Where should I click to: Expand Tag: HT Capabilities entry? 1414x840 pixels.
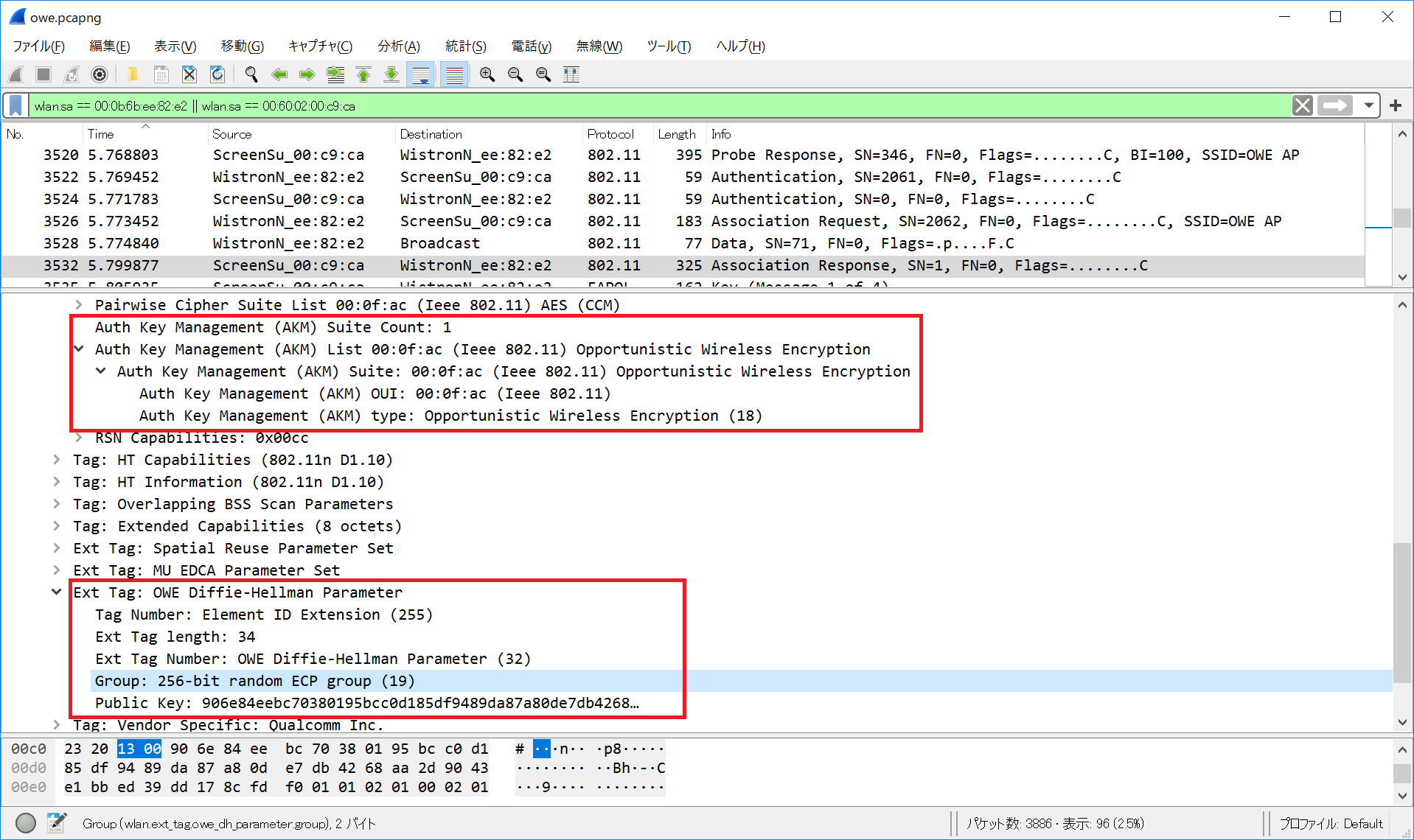pyautogui.click(x=57, y=460)
